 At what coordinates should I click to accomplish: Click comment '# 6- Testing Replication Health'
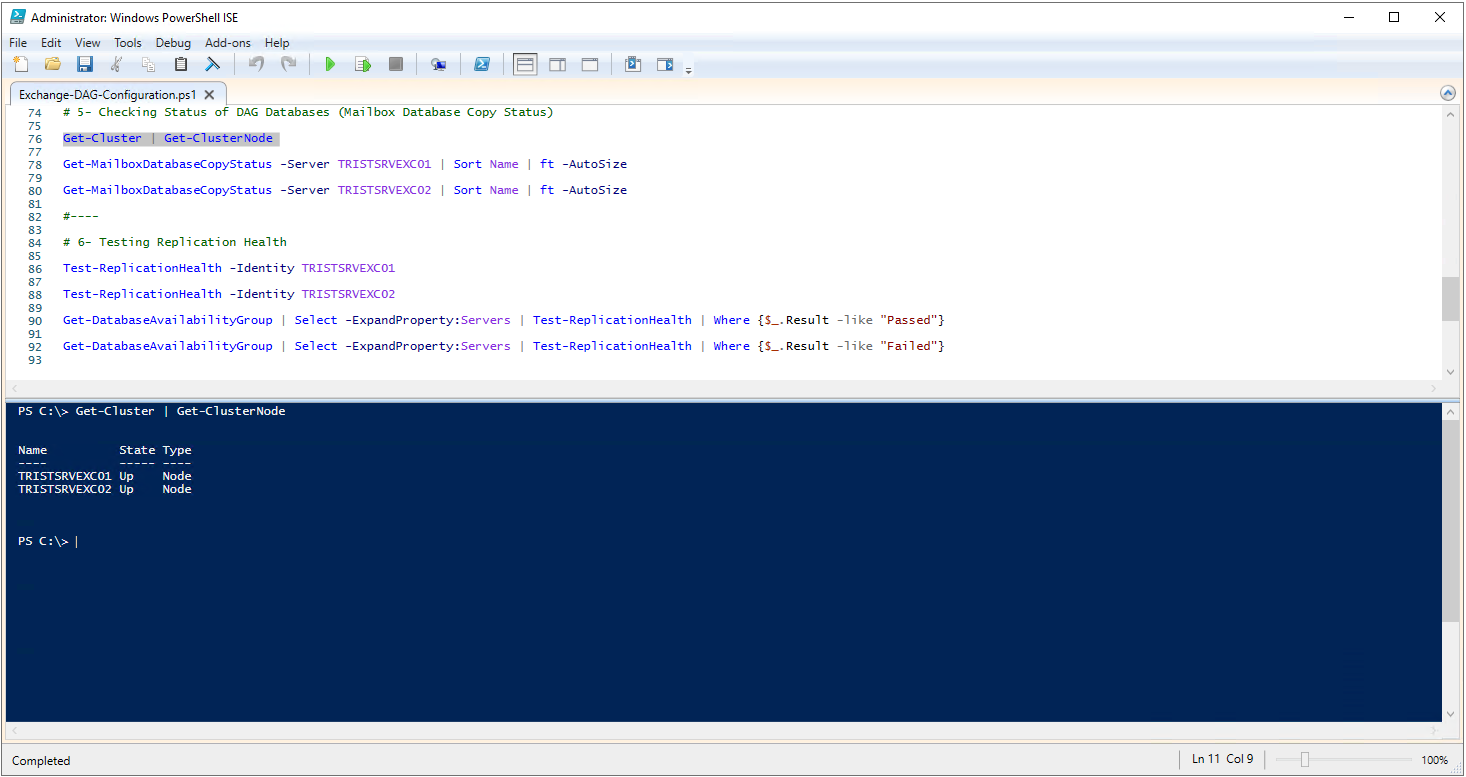175,242
